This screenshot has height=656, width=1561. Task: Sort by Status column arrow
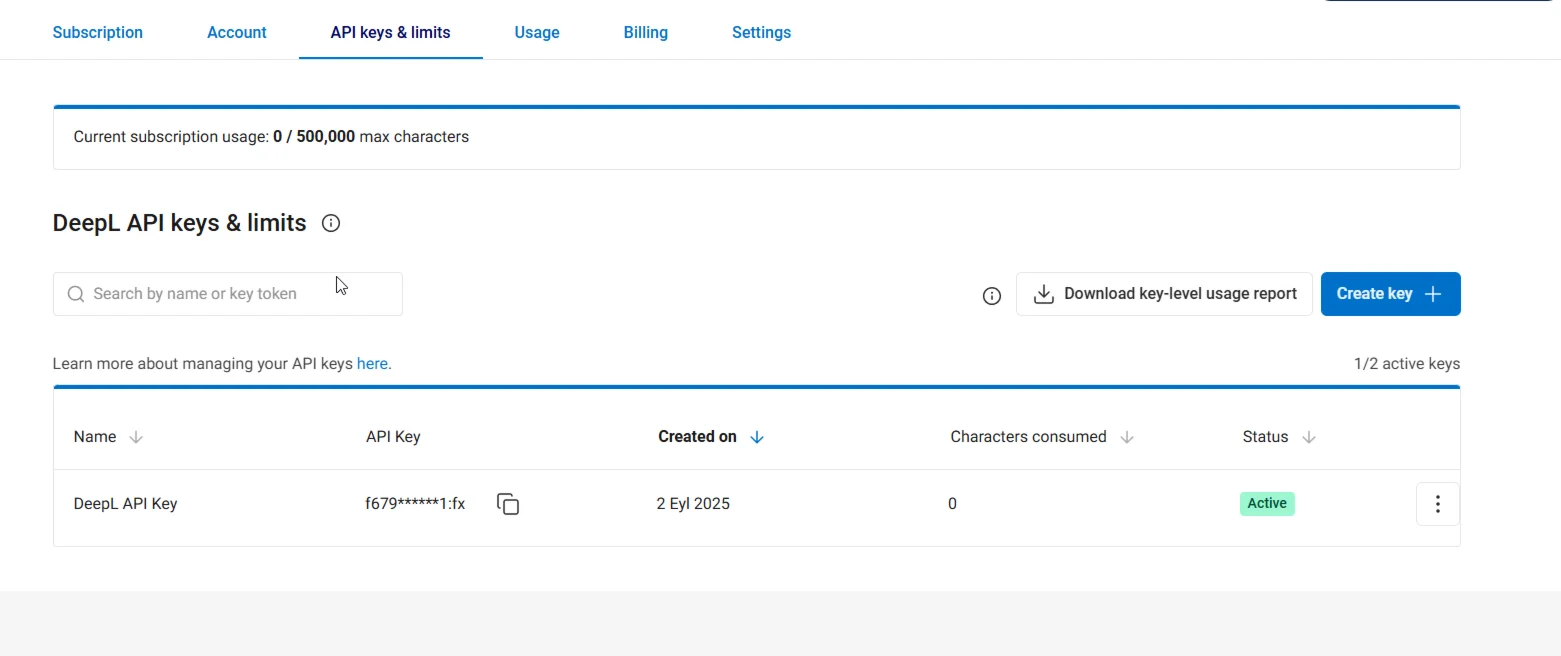pos(1308,437)
